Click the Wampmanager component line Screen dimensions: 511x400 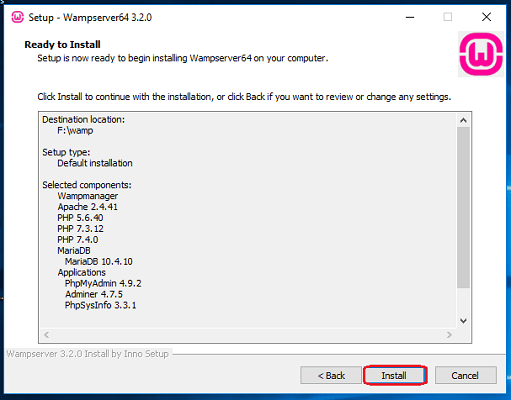[88, 196]
